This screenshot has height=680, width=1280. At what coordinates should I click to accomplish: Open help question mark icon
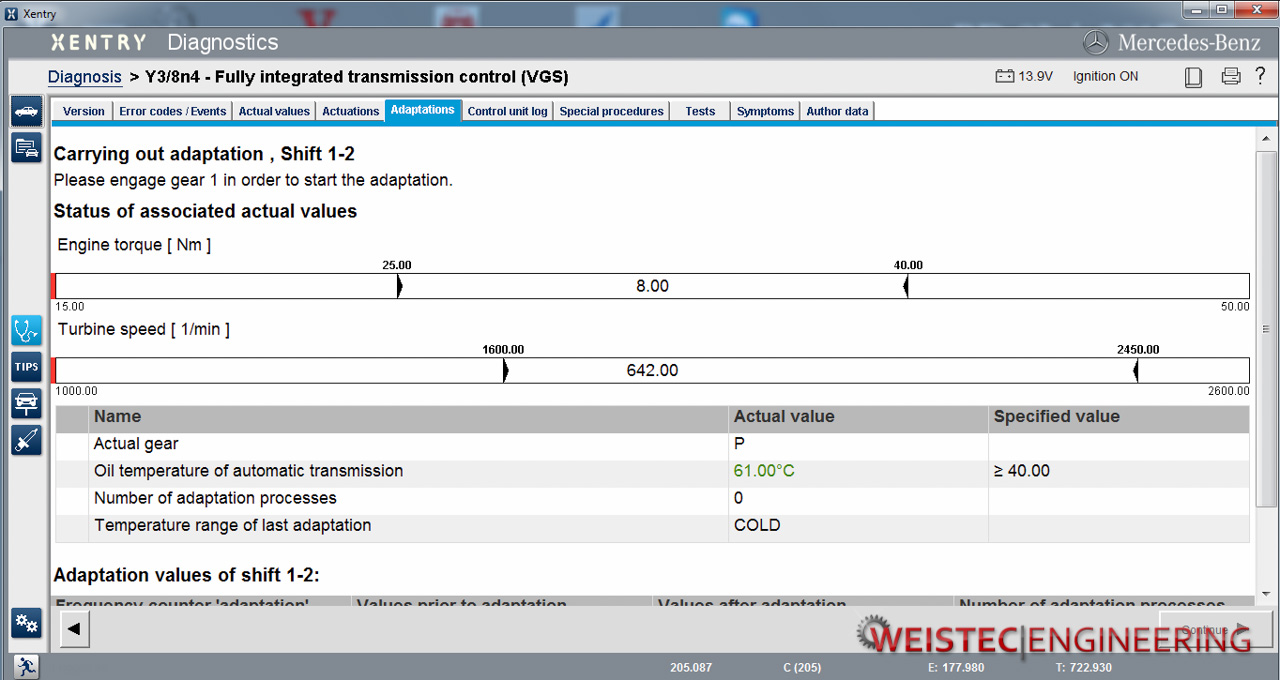pos(1260,76)
